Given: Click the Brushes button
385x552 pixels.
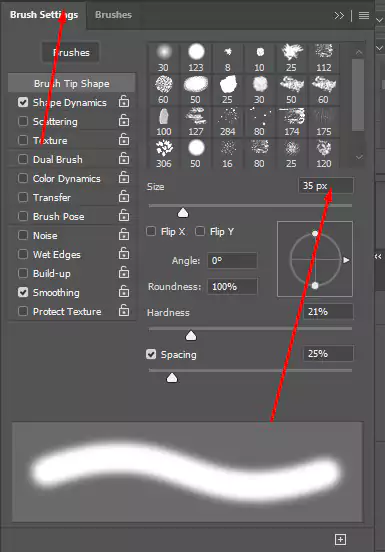Looking at the screenshot, I should tap(71, 52).
